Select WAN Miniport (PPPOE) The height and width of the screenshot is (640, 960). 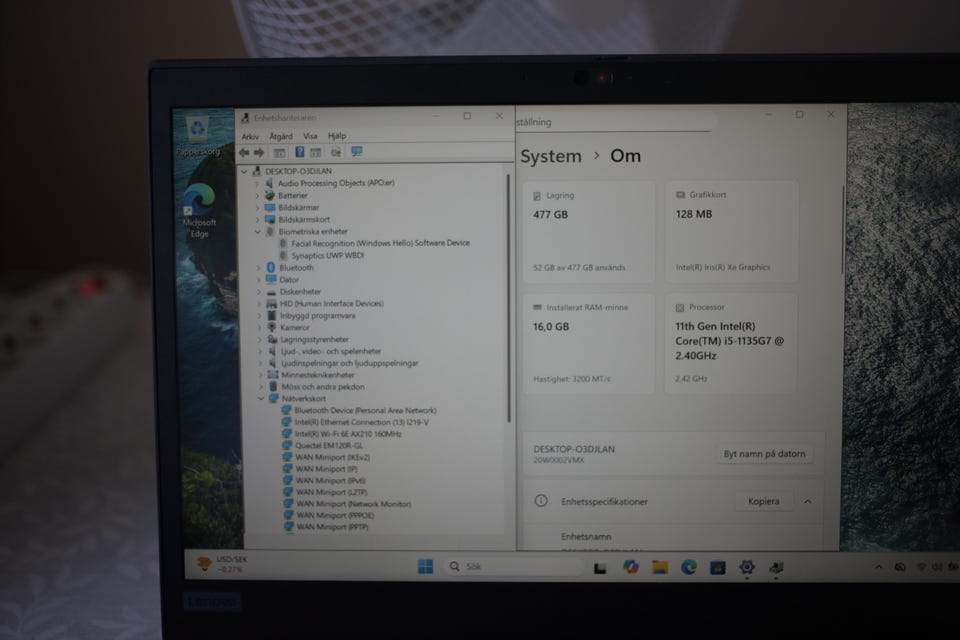(335, 516)
